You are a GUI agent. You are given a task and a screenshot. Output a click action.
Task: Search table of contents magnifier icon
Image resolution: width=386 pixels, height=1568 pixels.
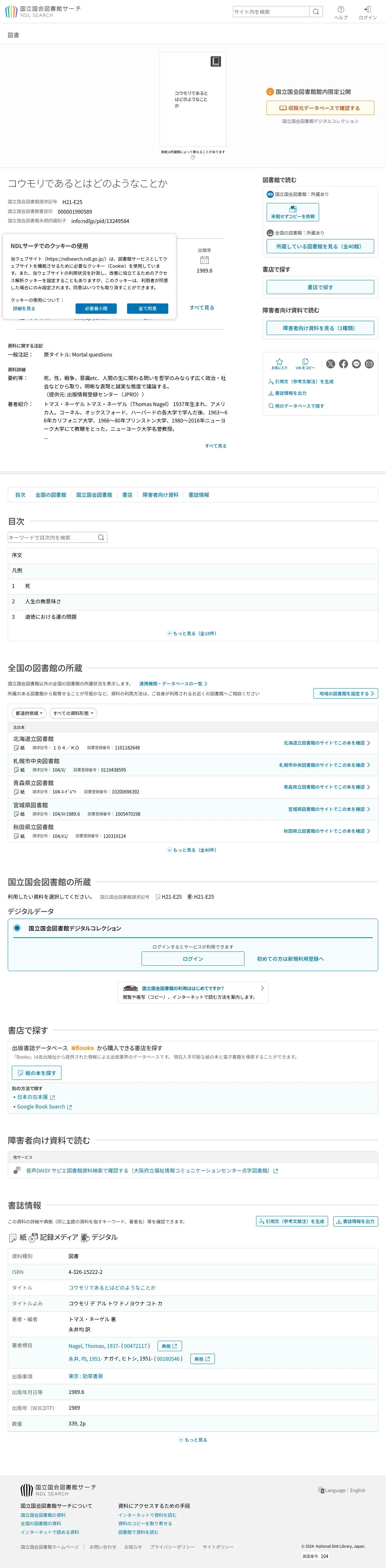point(102,537)
